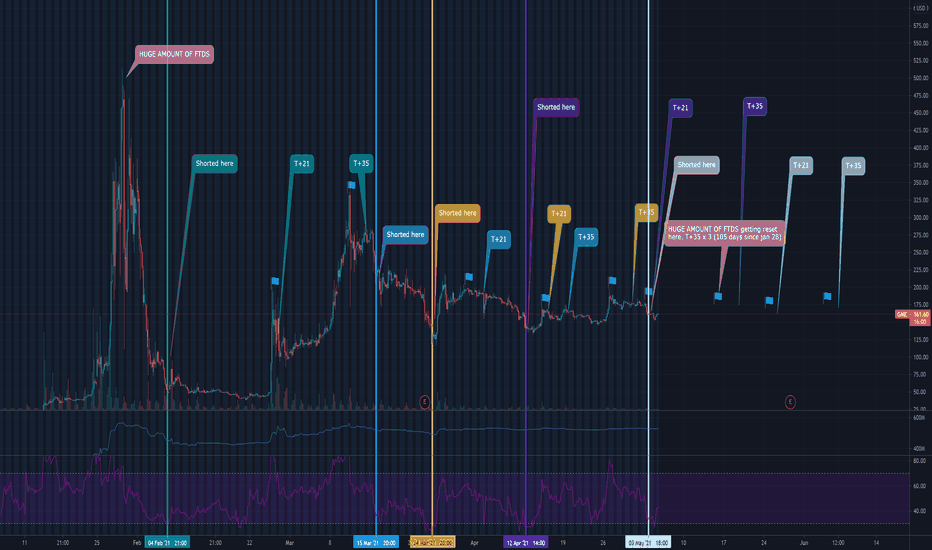The height and width of the screenshot is (550, 932).
Task: Click the 600M volume axis label
Action: (x=919, y=418)
